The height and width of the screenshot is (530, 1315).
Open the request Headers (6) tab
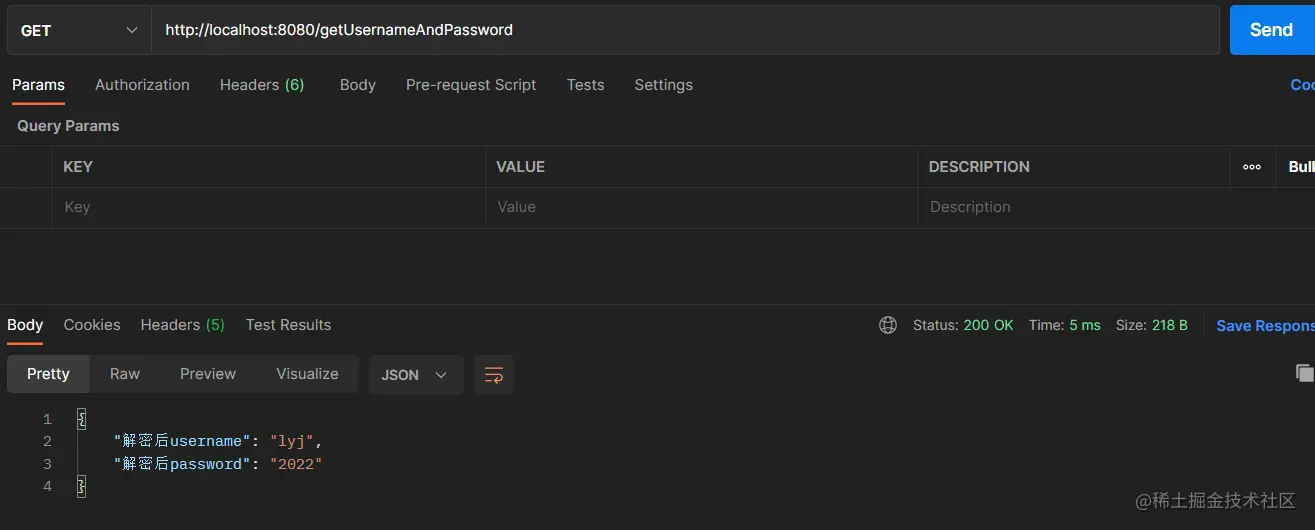(261, 85)
